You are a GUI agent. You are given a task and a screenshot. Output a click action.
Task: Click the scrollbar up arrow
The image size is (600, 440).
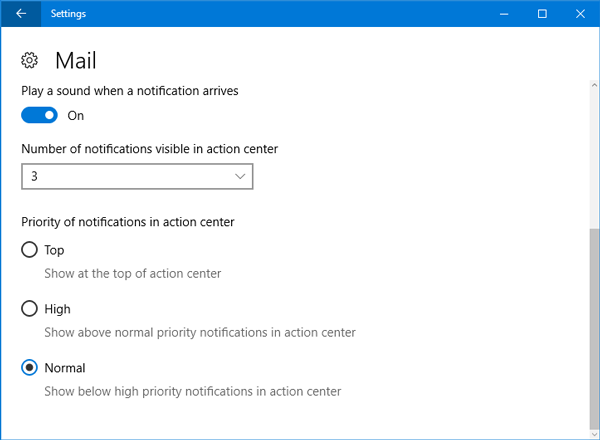(x=594, y=85)
